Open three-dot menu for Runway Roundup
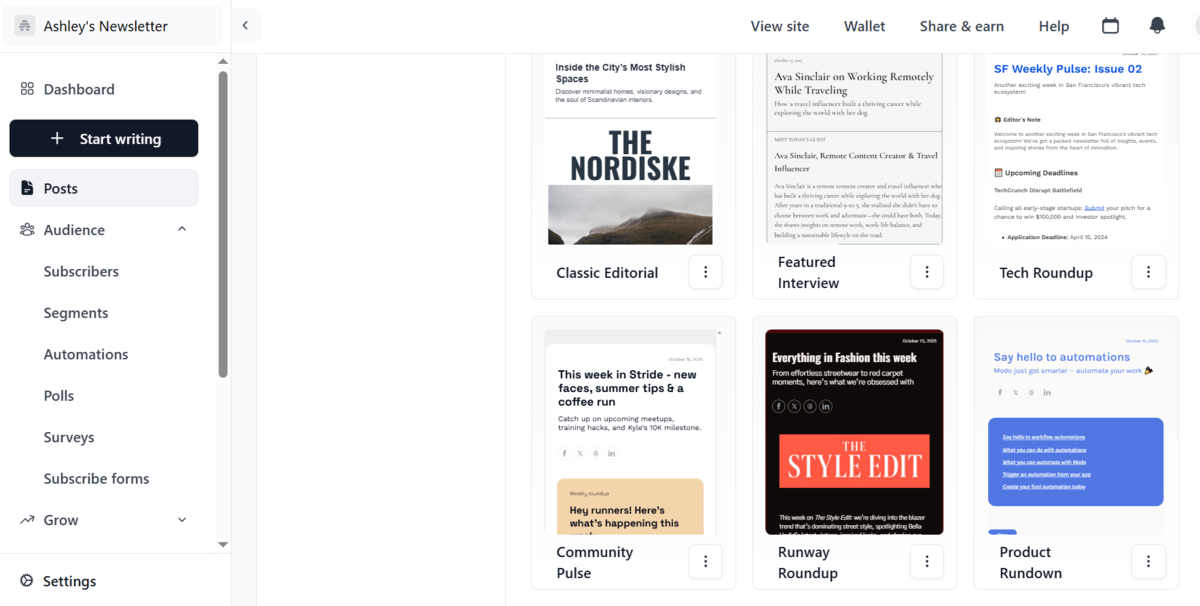The width and height of the screenshot is (1200, 606). pyautogui.click(x=927, y=562)
